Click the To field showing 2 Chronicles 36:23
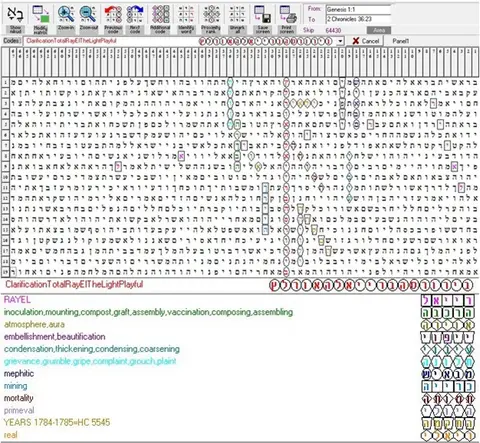The image size is (480, 443). (x=358, y=19)
